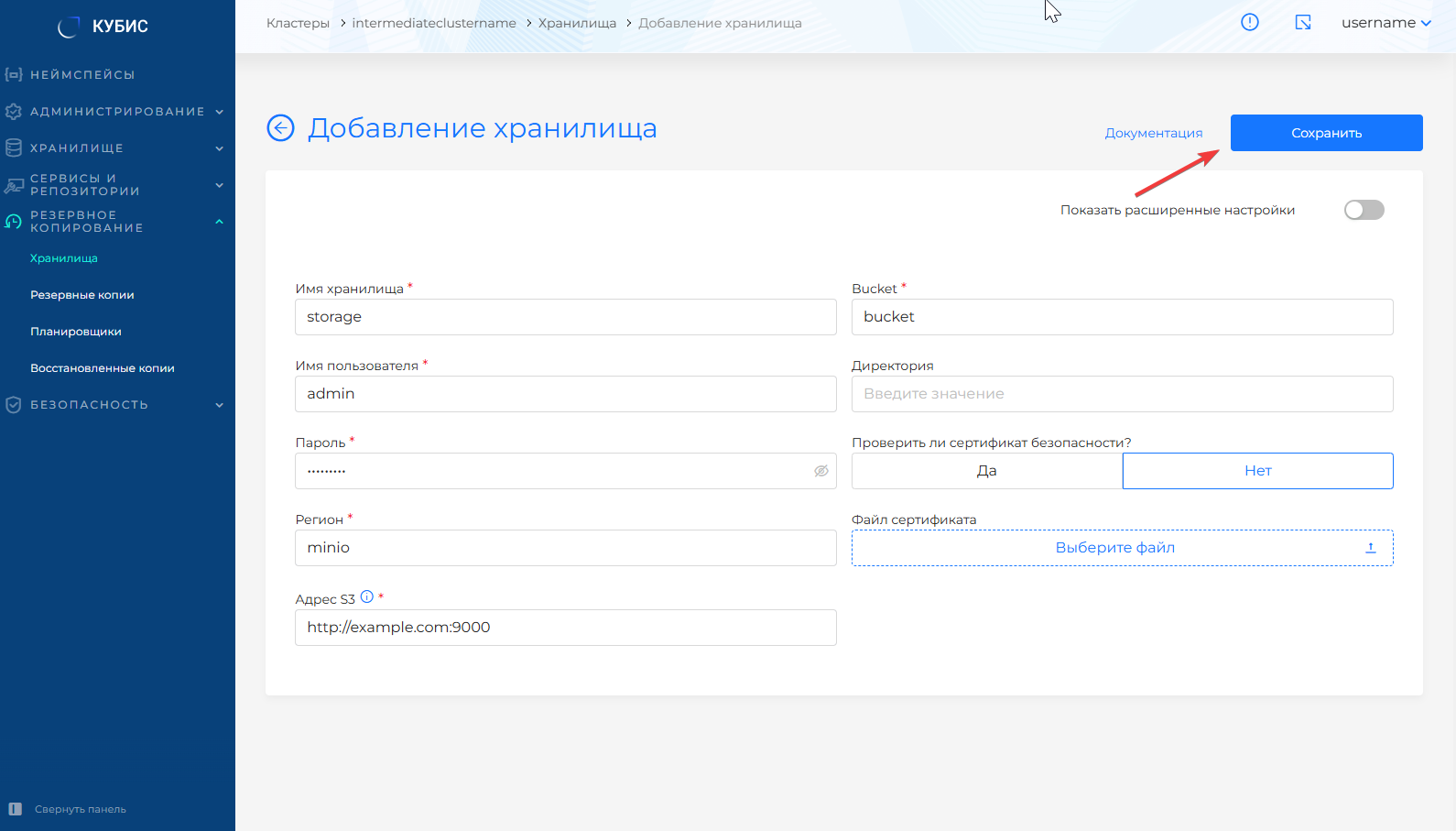The width and height of the screenshot is (1456, 831).
Task: Open the username dropdown menu
Action: coord(1385,23)
